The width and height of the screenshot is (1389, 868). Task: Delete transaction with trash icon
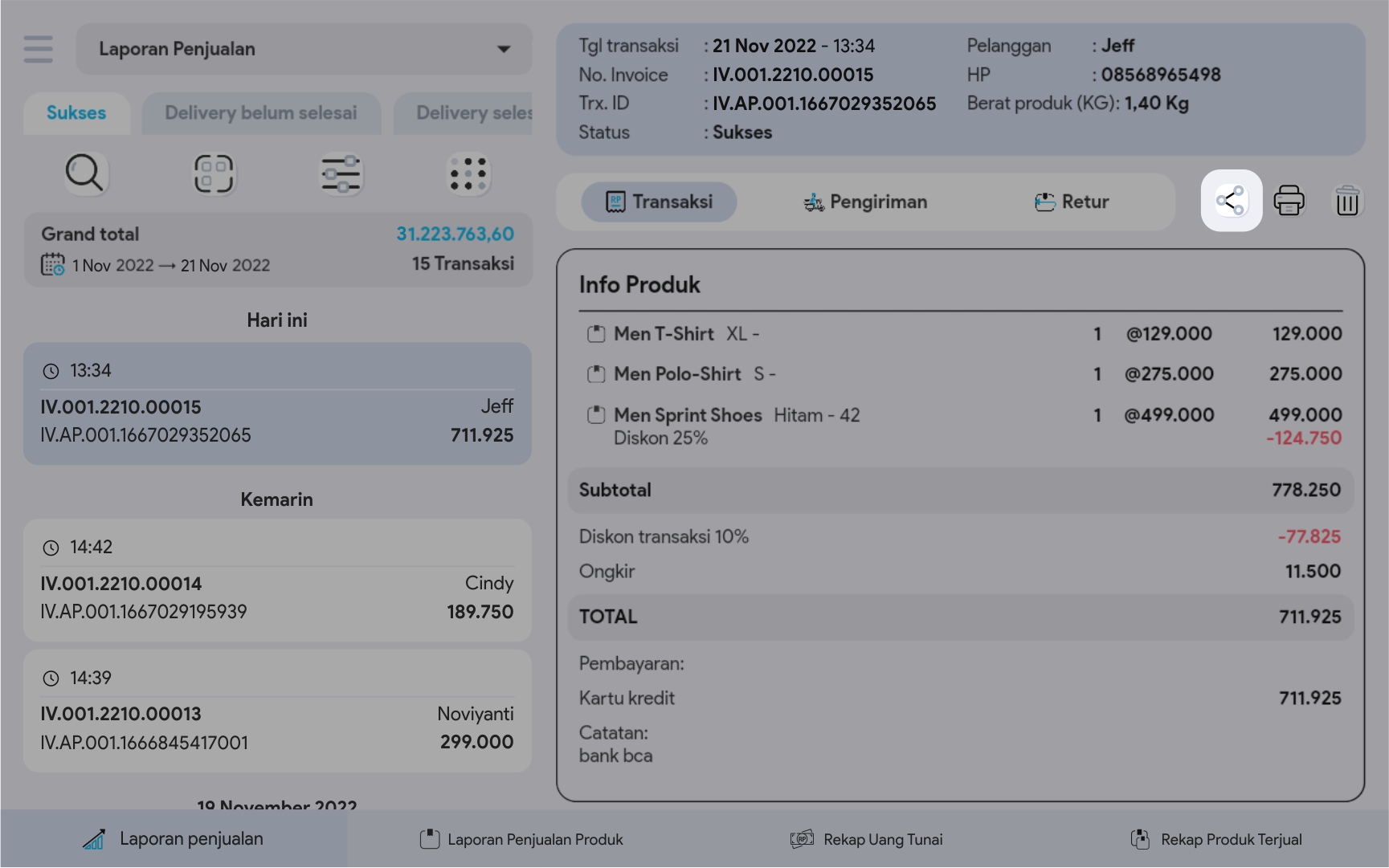(1346, 201)
